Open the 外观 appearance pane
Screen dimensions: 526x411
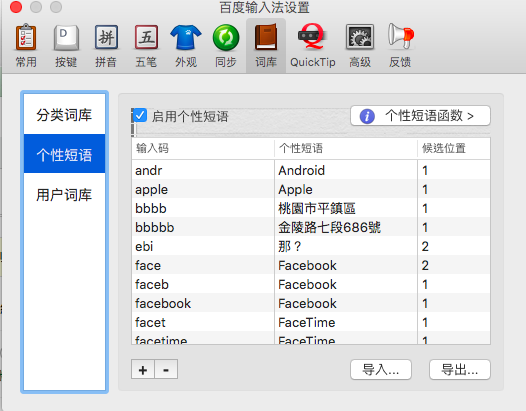pyautogui.click(x=186, y=46)
